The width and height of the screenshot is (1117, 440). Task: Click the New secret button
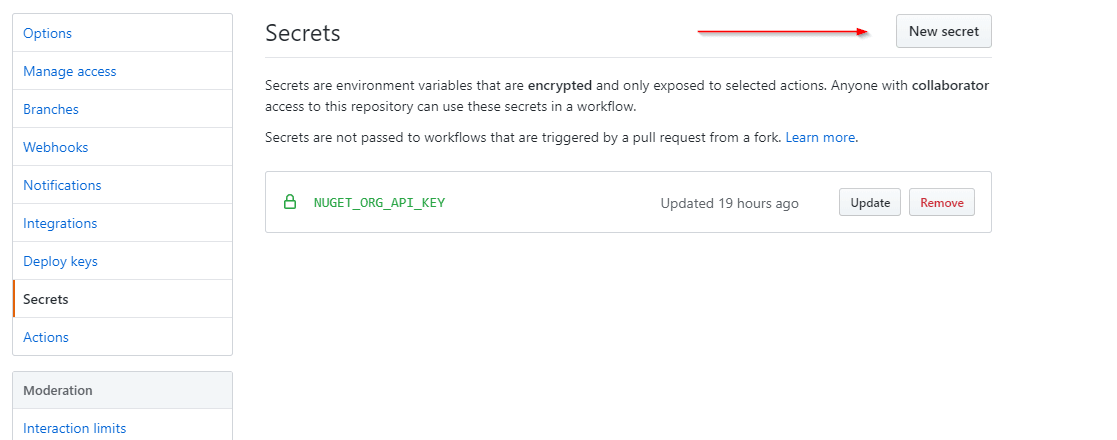[x=943, y=31]
